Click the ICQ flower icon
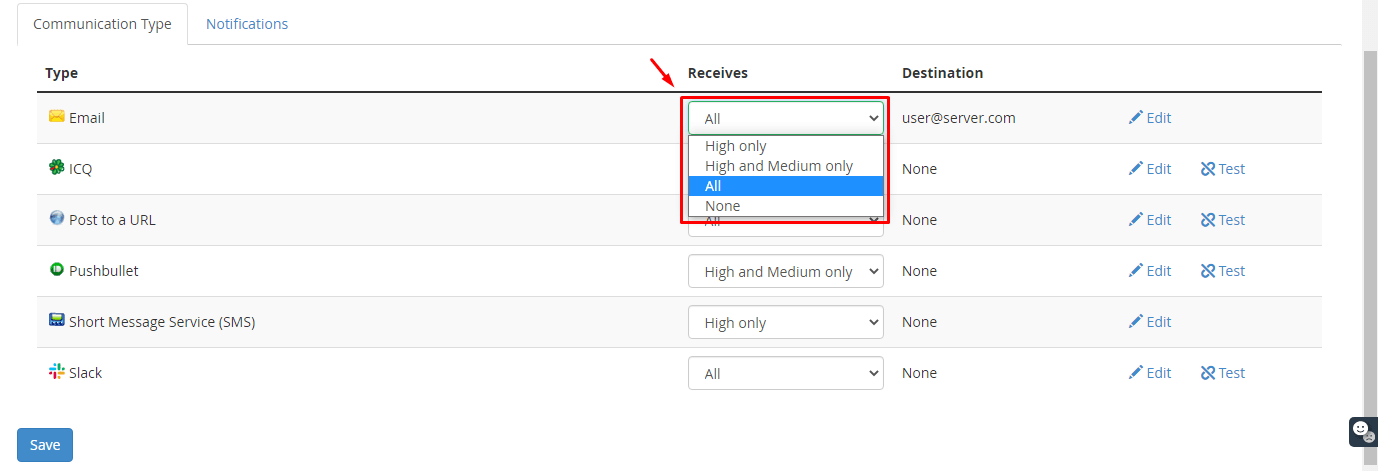 [x=57, y=168]
